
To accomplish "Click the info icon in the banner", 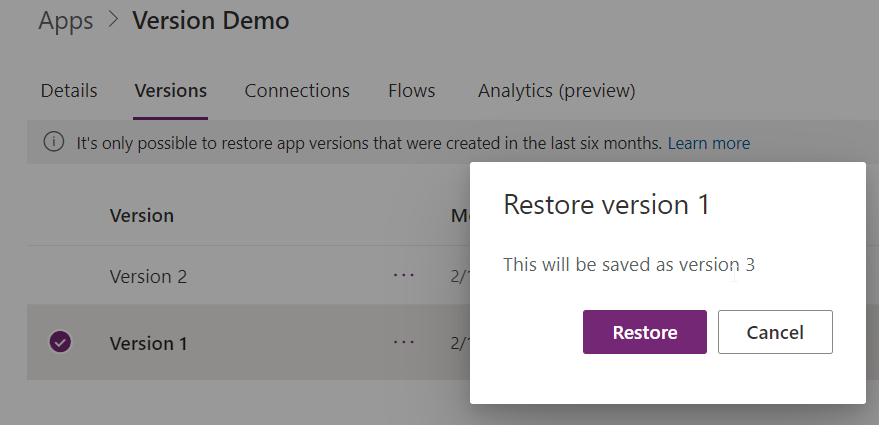I will (54, 142).
